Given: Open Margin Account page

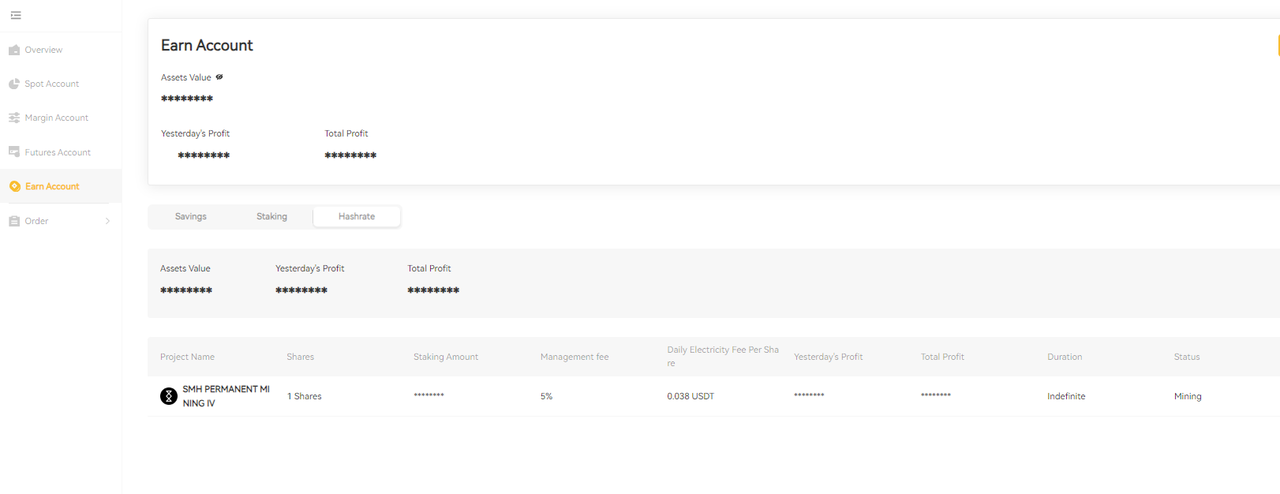Looking at the screenshot, I should (57, 118).
